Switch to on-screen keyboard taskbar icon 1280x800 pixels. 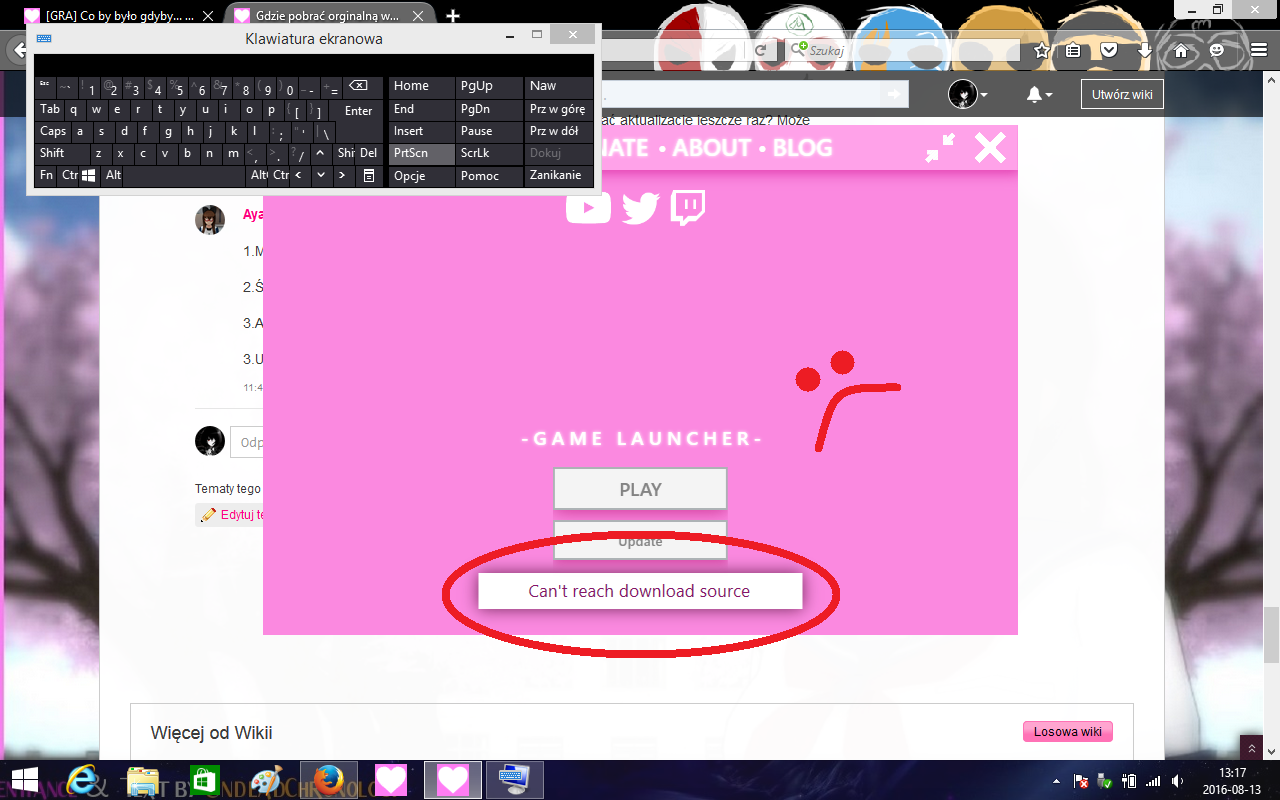(515, 780)
